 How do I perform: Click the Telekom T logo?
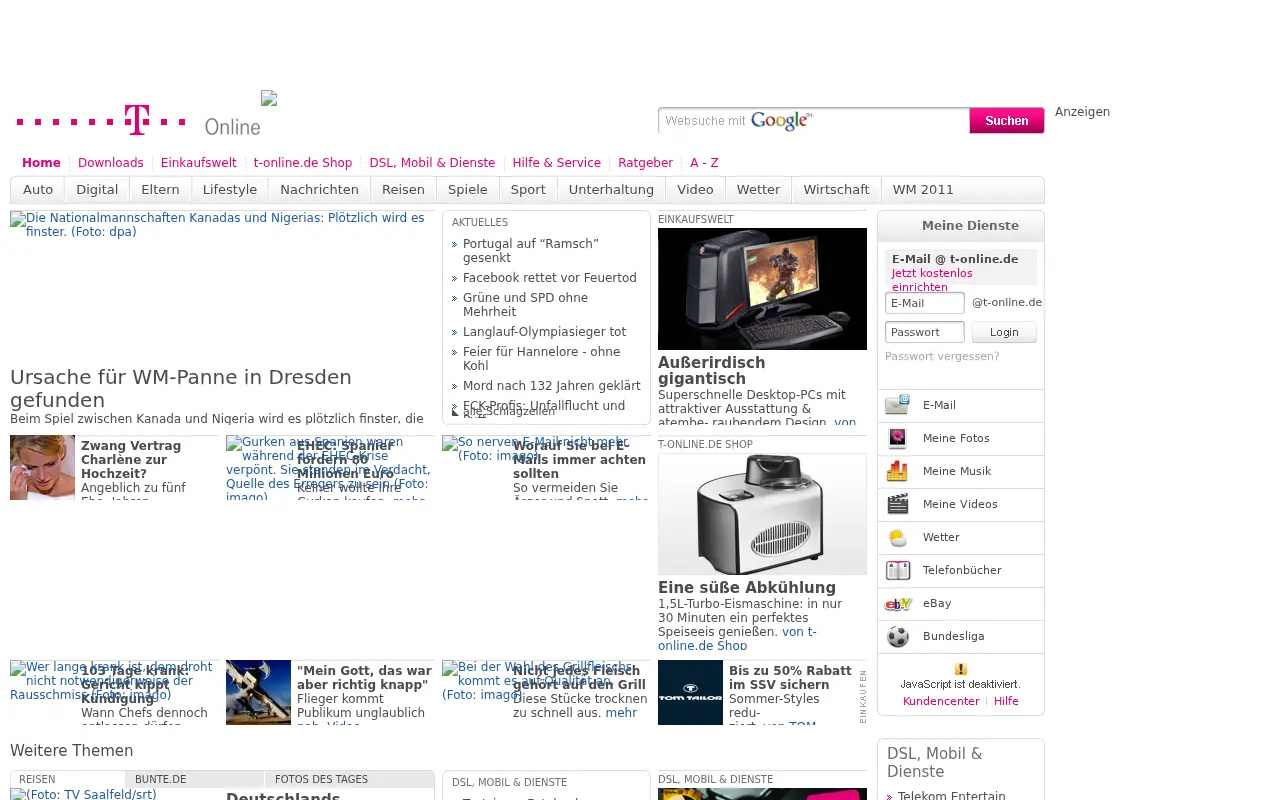[137, 119]
